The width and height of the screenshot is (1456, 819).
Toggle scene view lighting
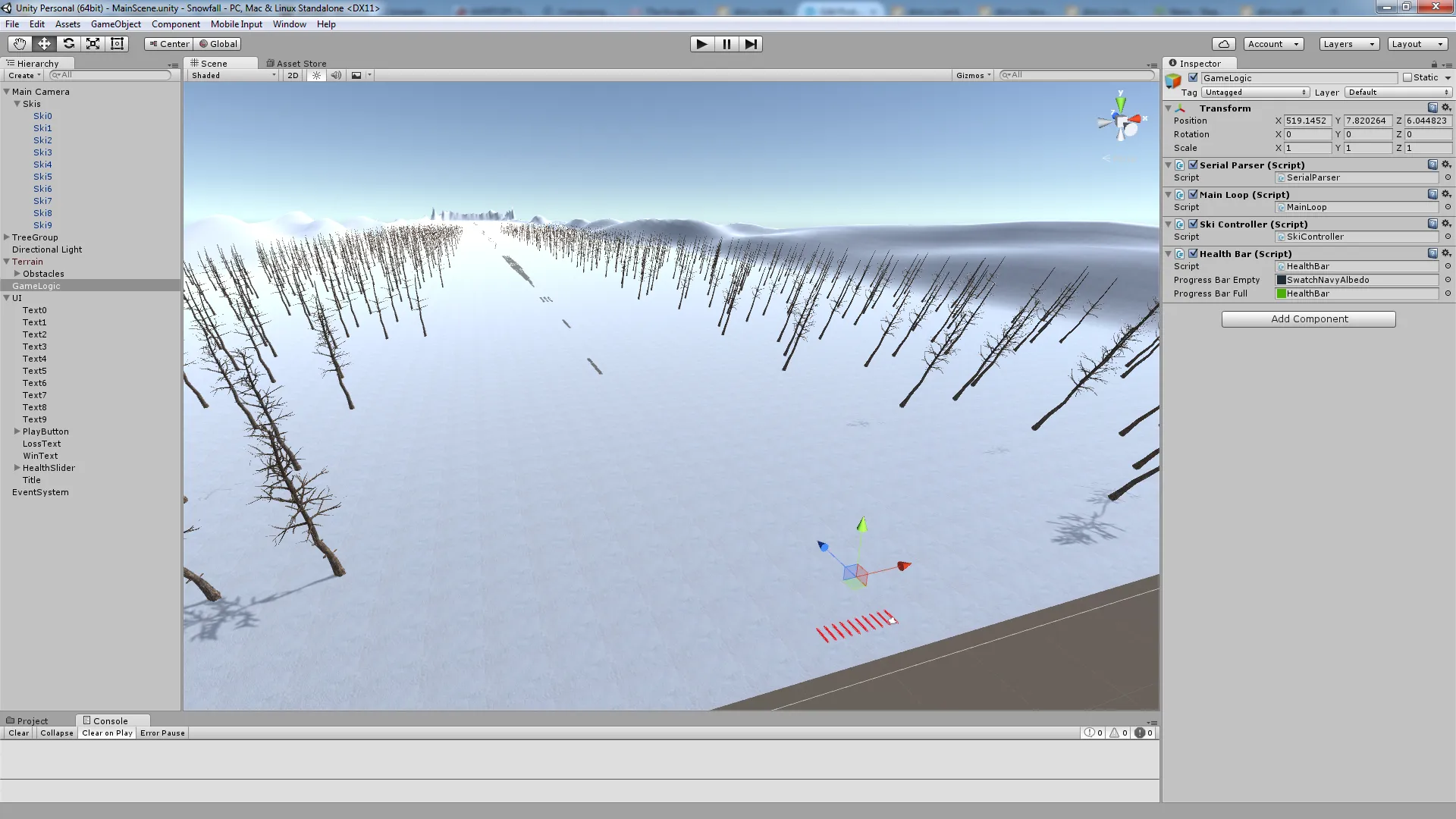coord(315,75)
